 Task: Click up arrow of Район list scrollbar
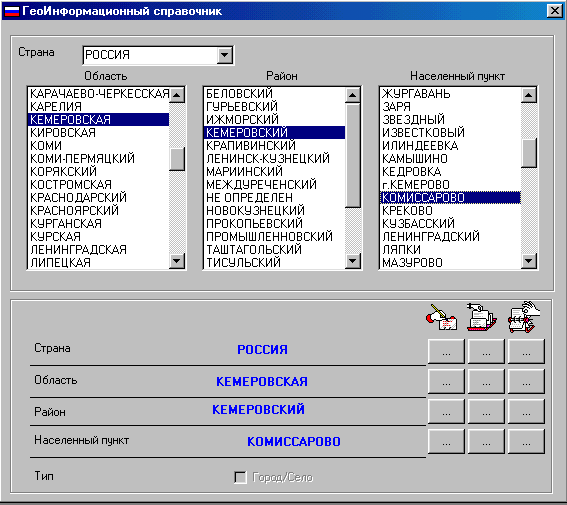tap(353, 95)
